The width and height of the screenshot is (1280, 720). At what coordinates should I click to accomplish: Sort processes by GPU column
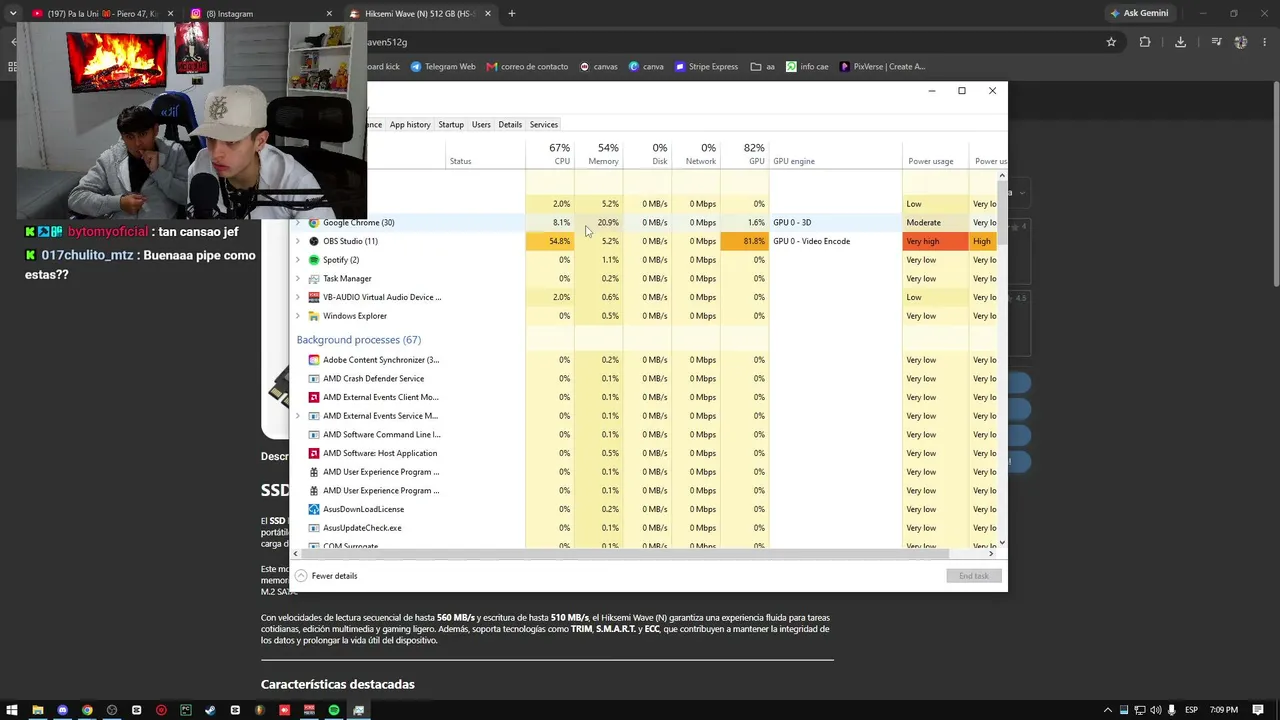746,154
